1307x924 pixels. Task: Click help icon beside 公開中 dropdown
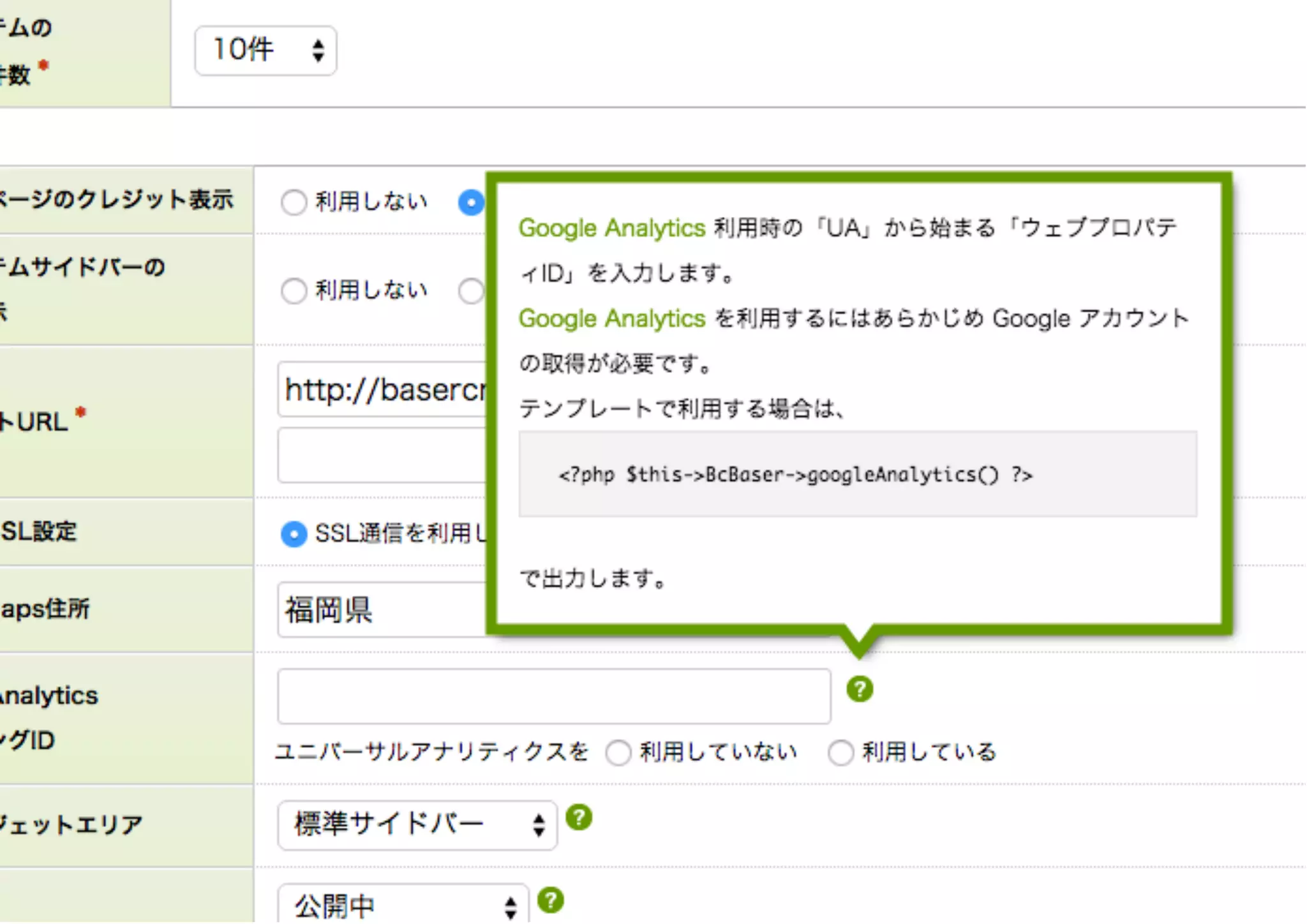click(x=551, y=900)
